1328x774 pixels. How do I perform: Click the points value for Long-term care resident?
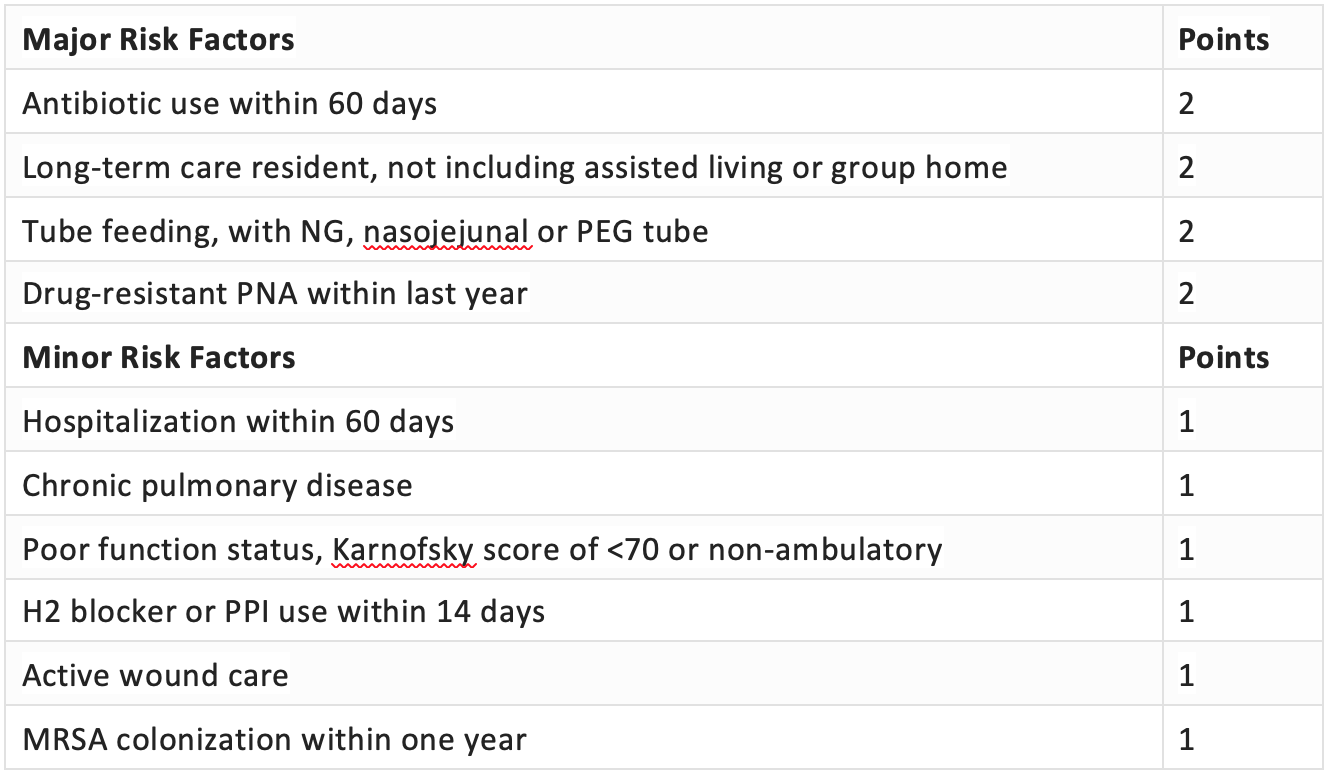click(x=1187, y=167)
